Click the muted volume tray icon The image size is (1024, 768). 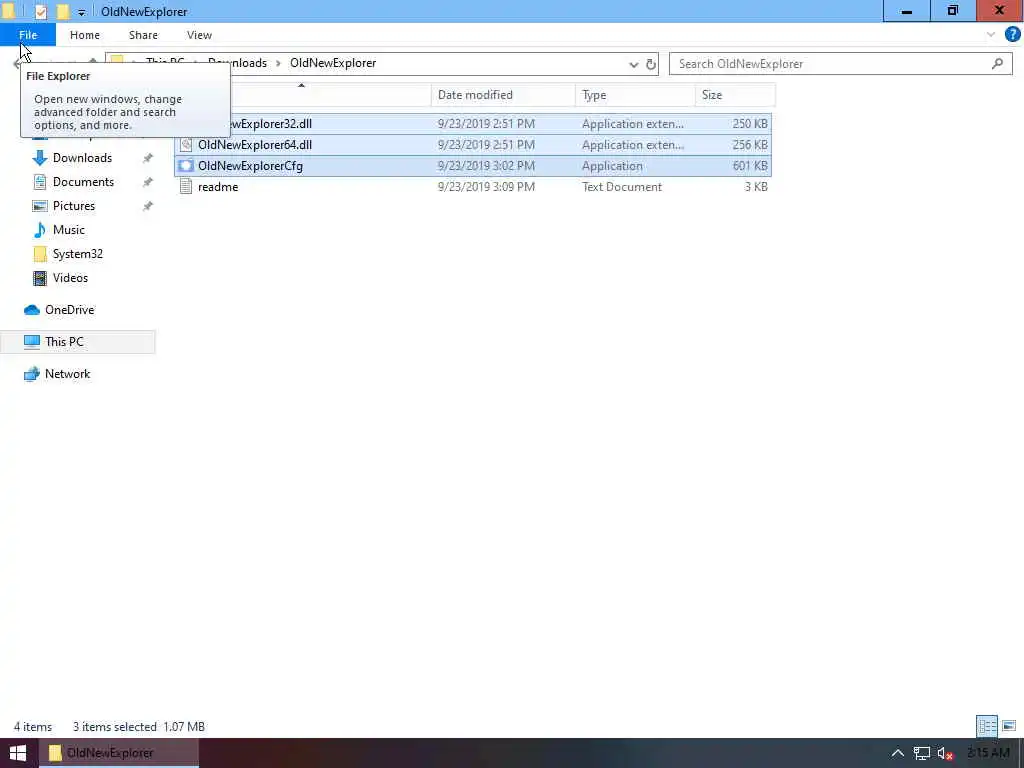point(945,753)
